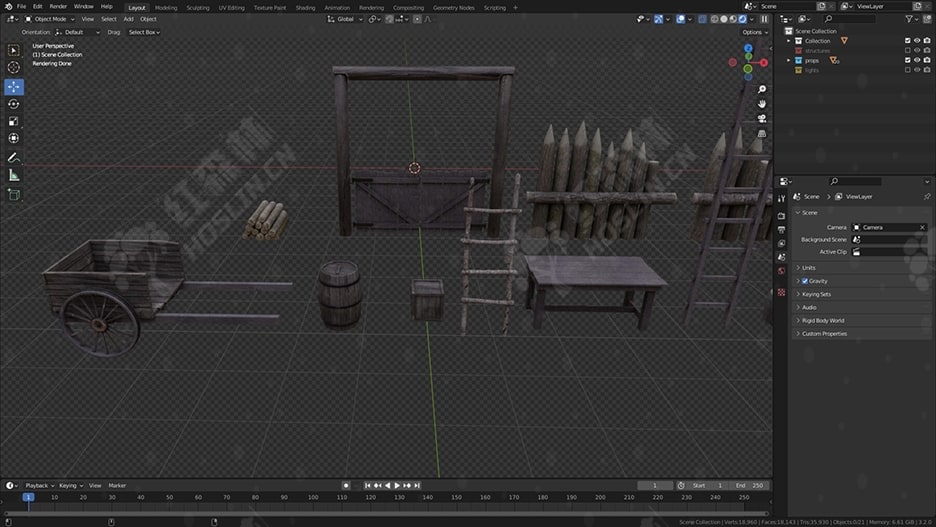Open the File menu
The image size is (936, 527).
pyautogui.click(x=21, y=6)
